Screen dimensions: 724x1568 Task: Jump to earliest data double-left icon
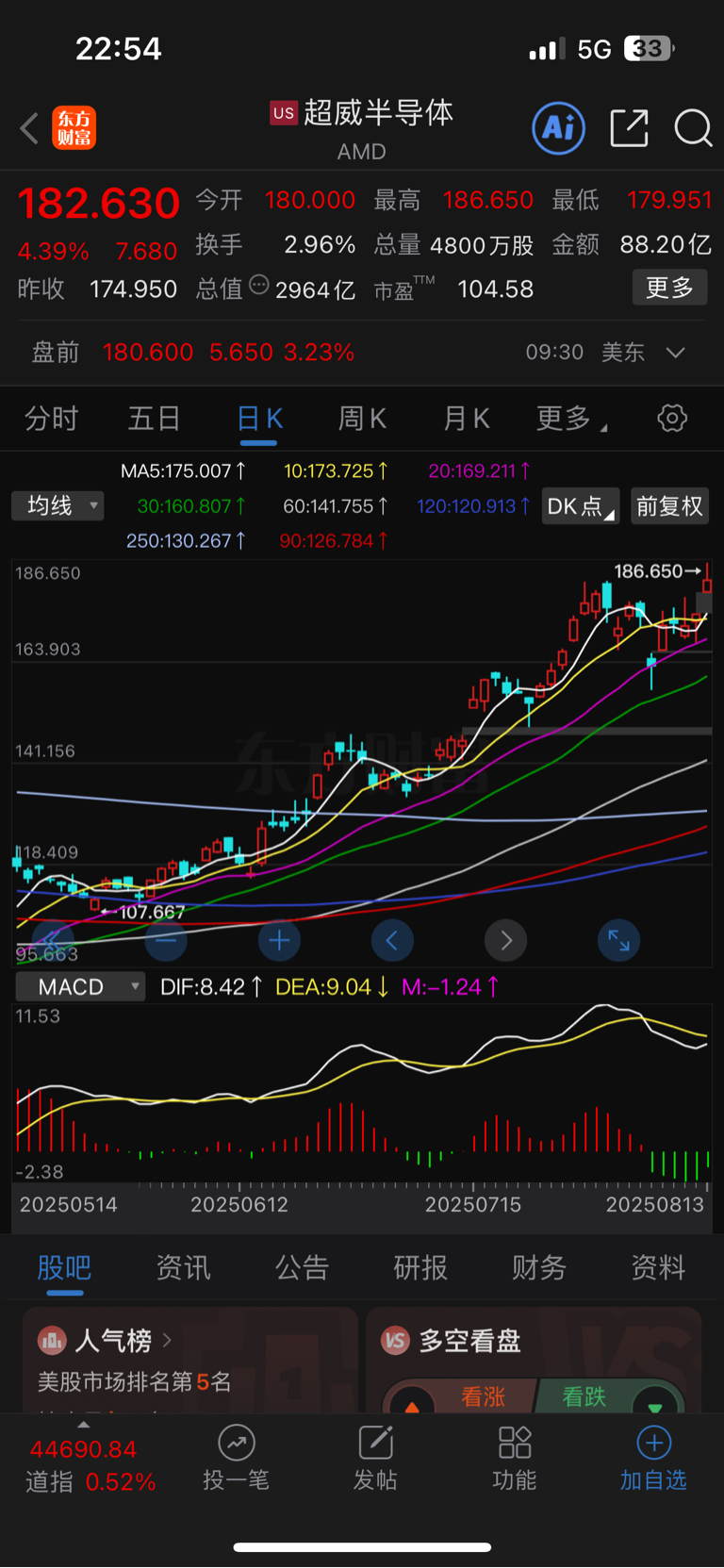[53, 940]
